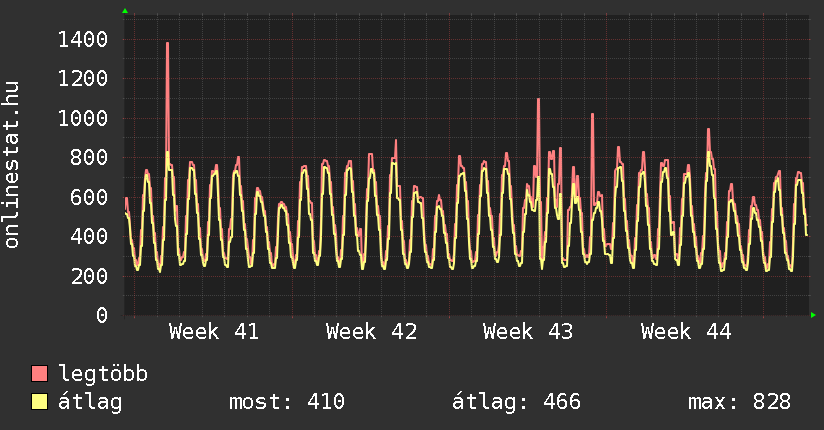Click the Week 41 axis label
Viewport: 824px width, 430px height.
pos(214,332)
